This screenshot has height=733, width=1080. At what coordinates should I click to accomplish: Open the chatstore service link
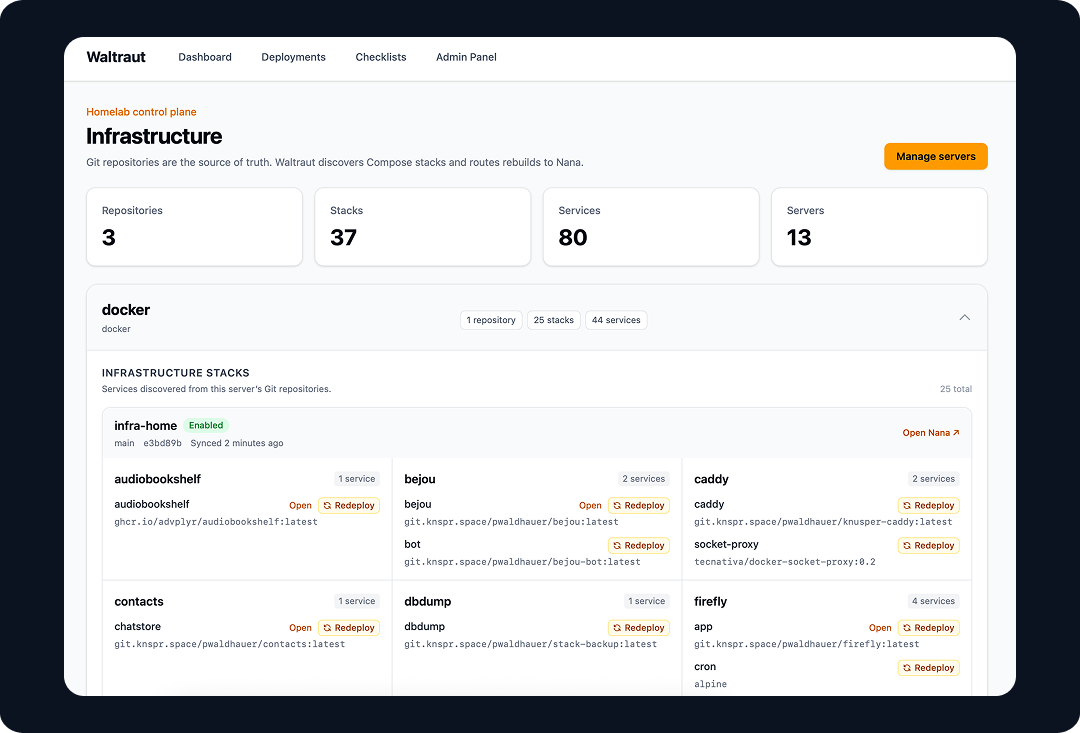[x=300, y=628]
